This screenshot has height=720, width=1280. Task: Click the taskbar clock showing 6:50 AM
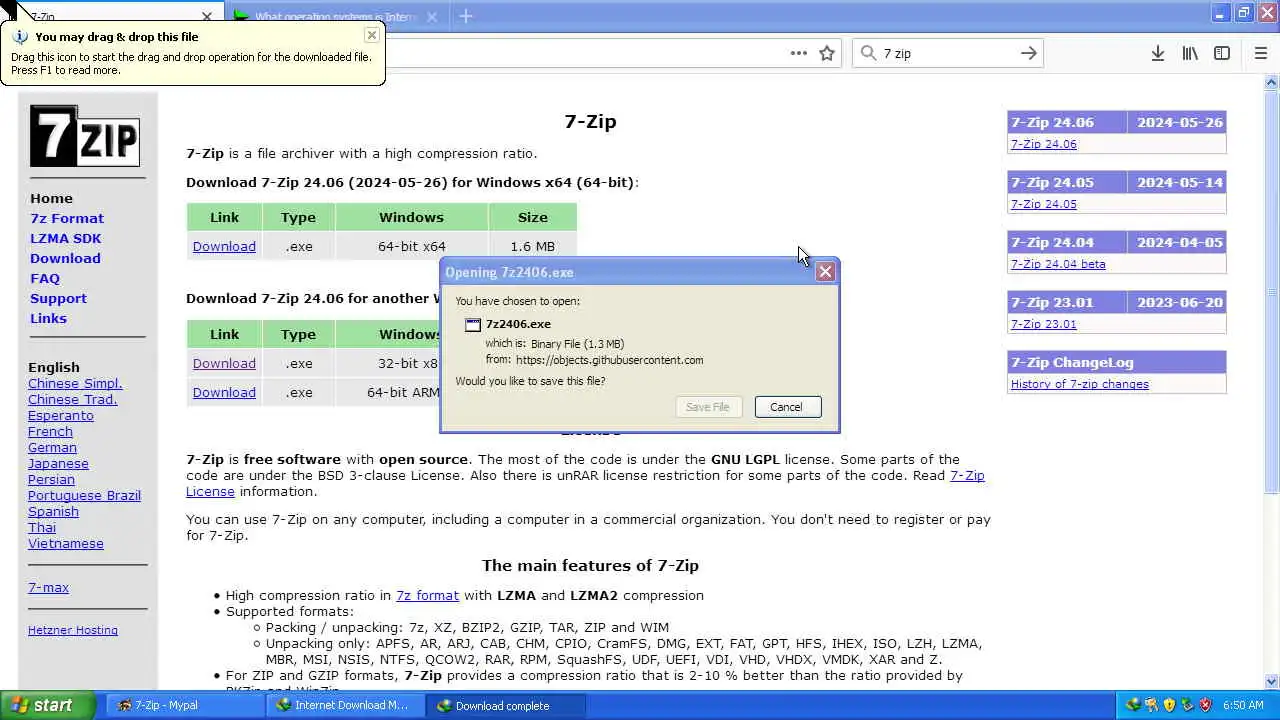click(1243, 705)
